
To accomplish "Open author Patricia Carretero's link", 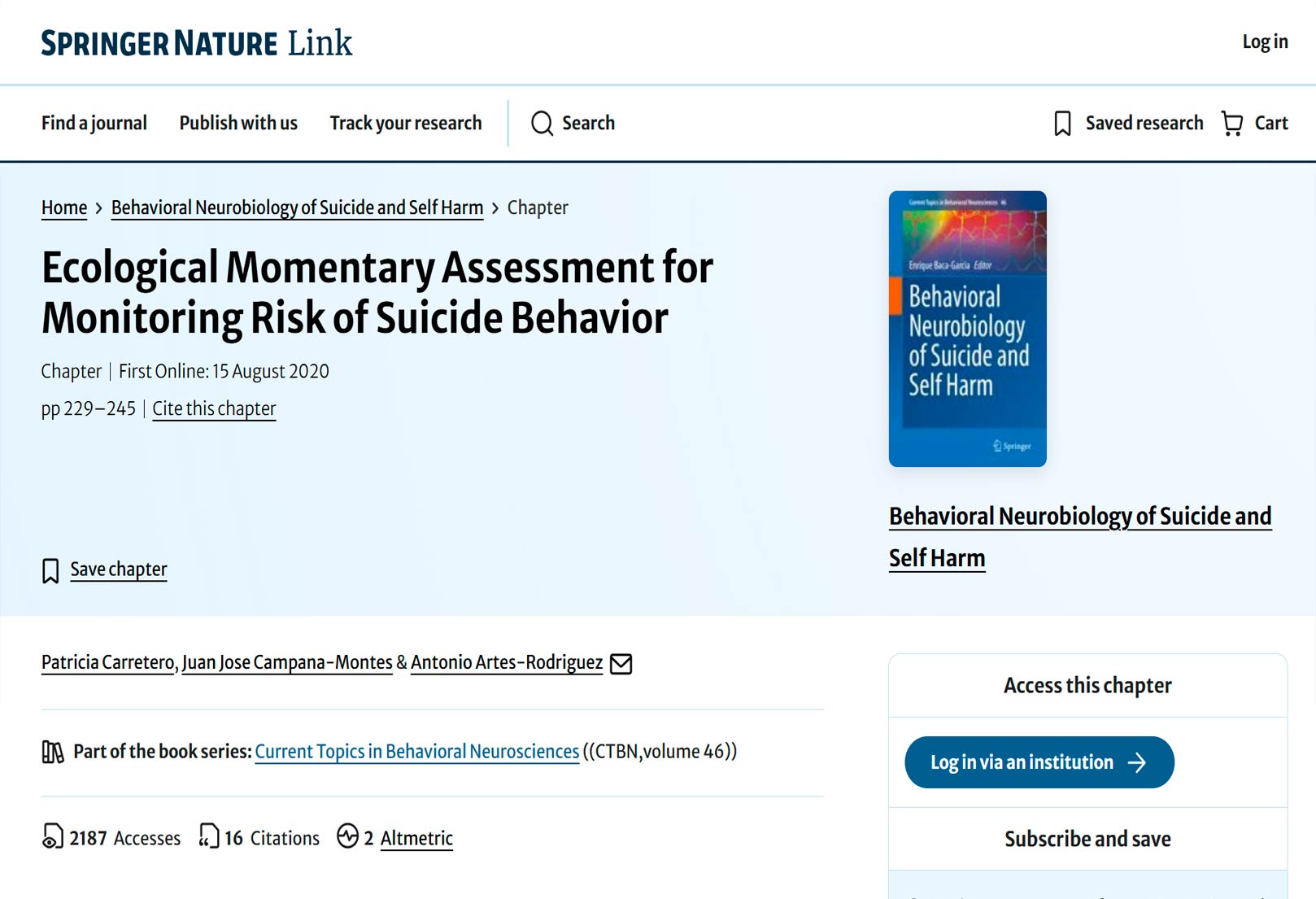I will click(x=108, y=662).
